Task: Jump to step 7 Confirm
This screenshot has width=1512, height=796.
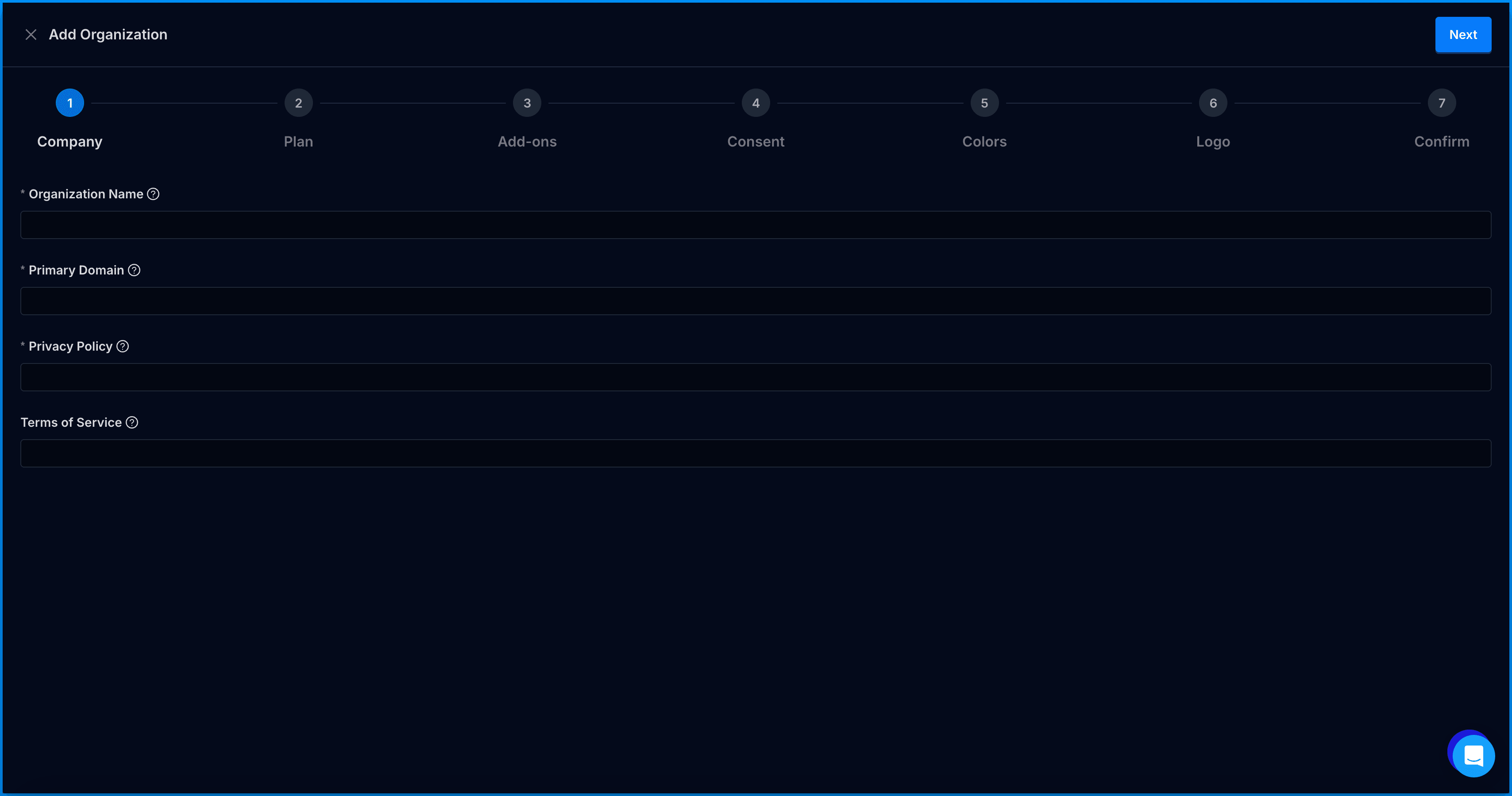Action: [1442, 103]
